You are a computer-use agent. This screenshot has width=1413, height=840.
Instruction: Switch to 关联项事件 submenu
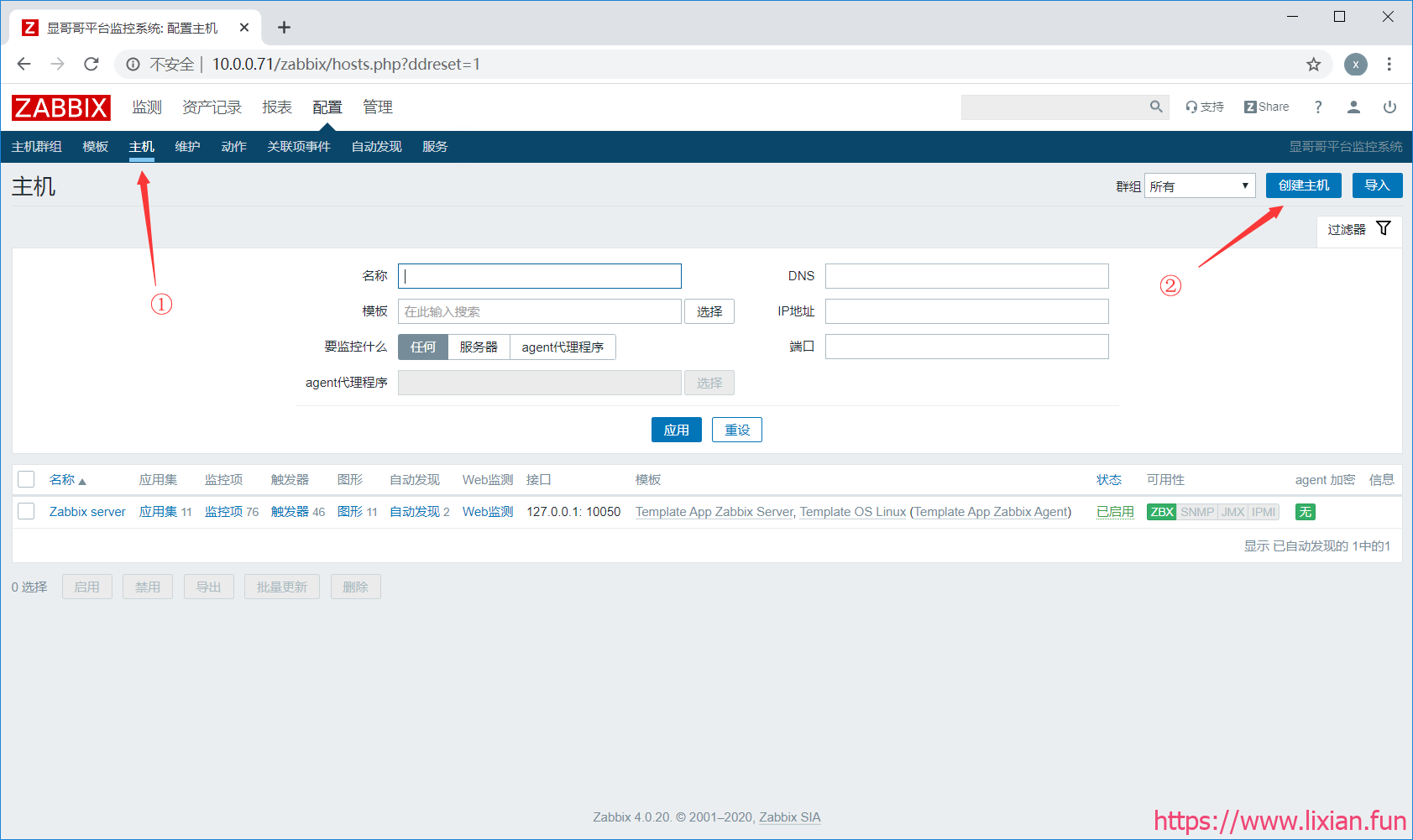(299, 147)
